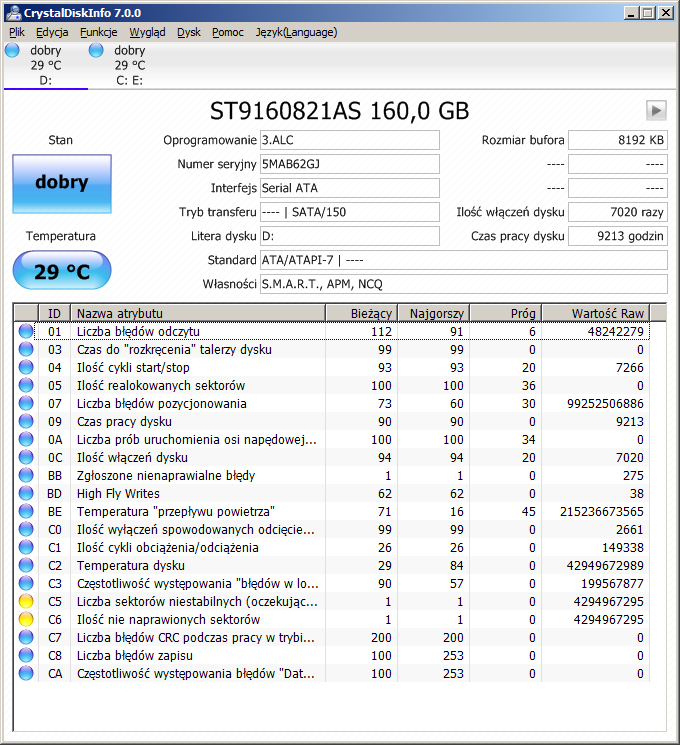Click the status circle for attribute 07
680x745 pixels.
26,403
